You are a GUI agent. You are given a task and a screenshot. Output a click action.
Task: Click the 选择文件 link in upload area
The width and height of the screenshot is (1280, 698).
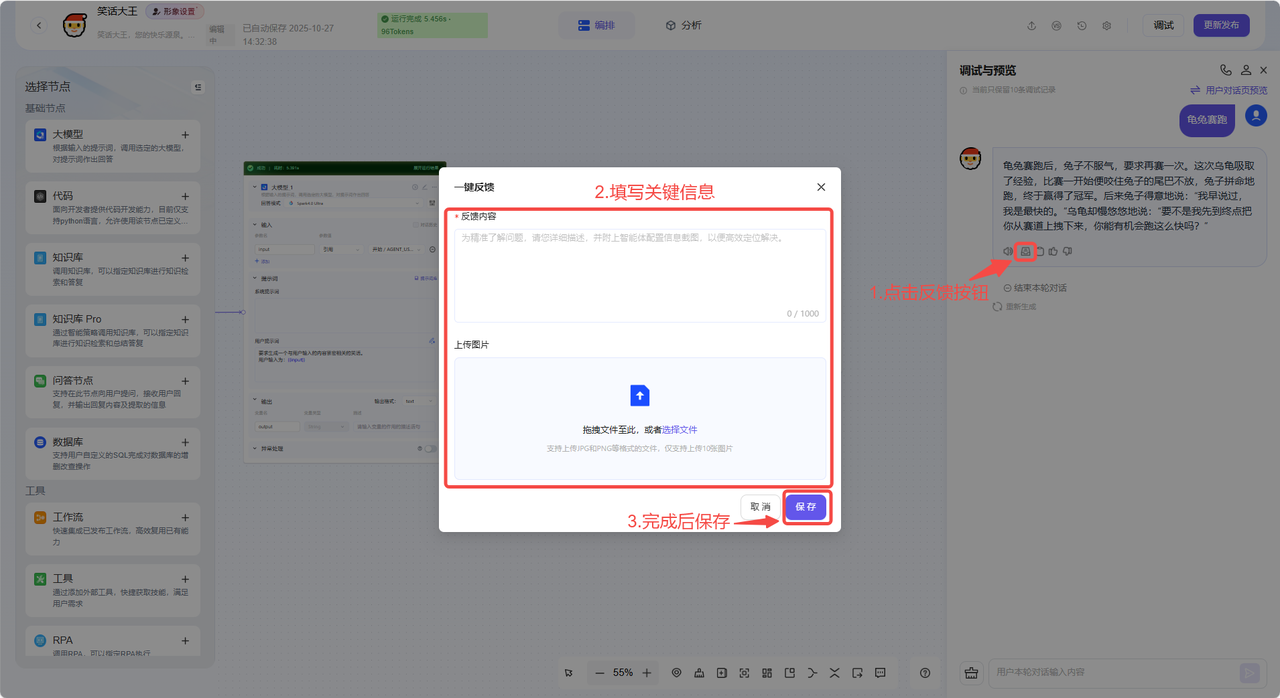pos(679,430)
